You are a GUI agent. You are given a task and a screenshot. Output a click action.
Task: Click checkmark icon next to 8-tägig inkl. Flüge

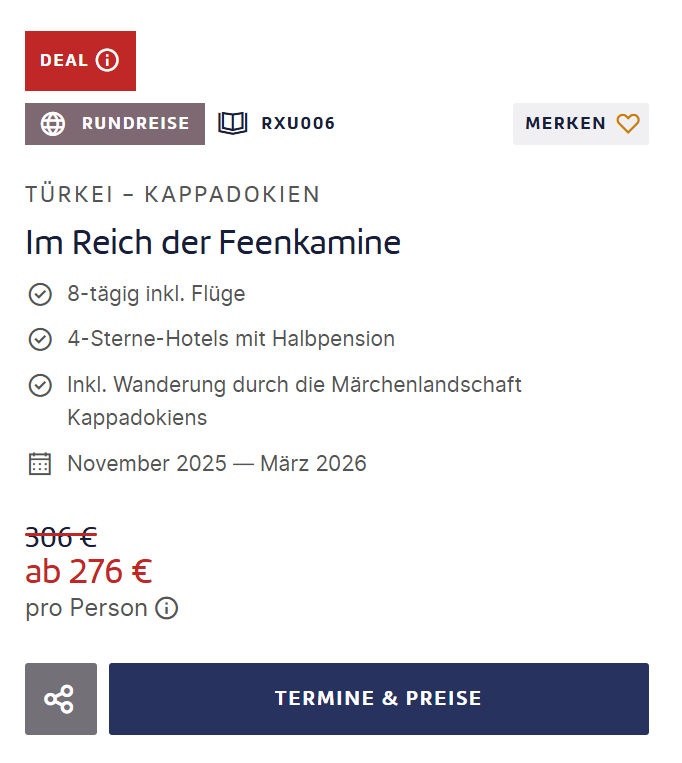click(40, 294)
